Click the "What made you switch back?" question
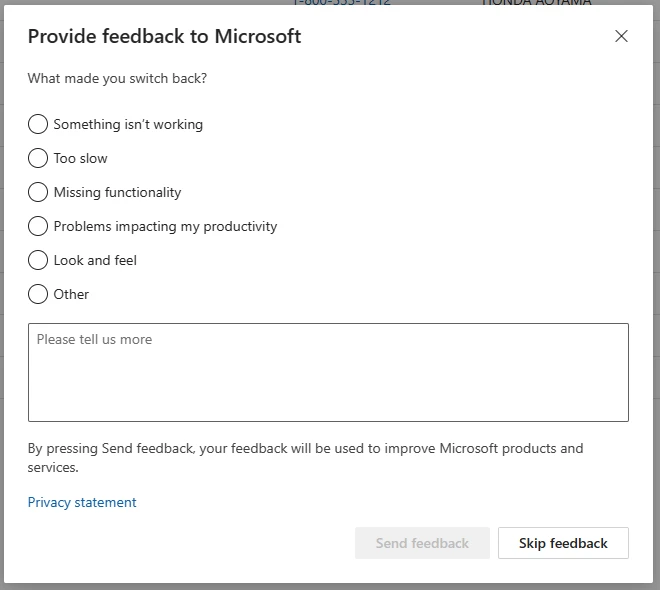660x590 pixels. [x=117, y=78]
